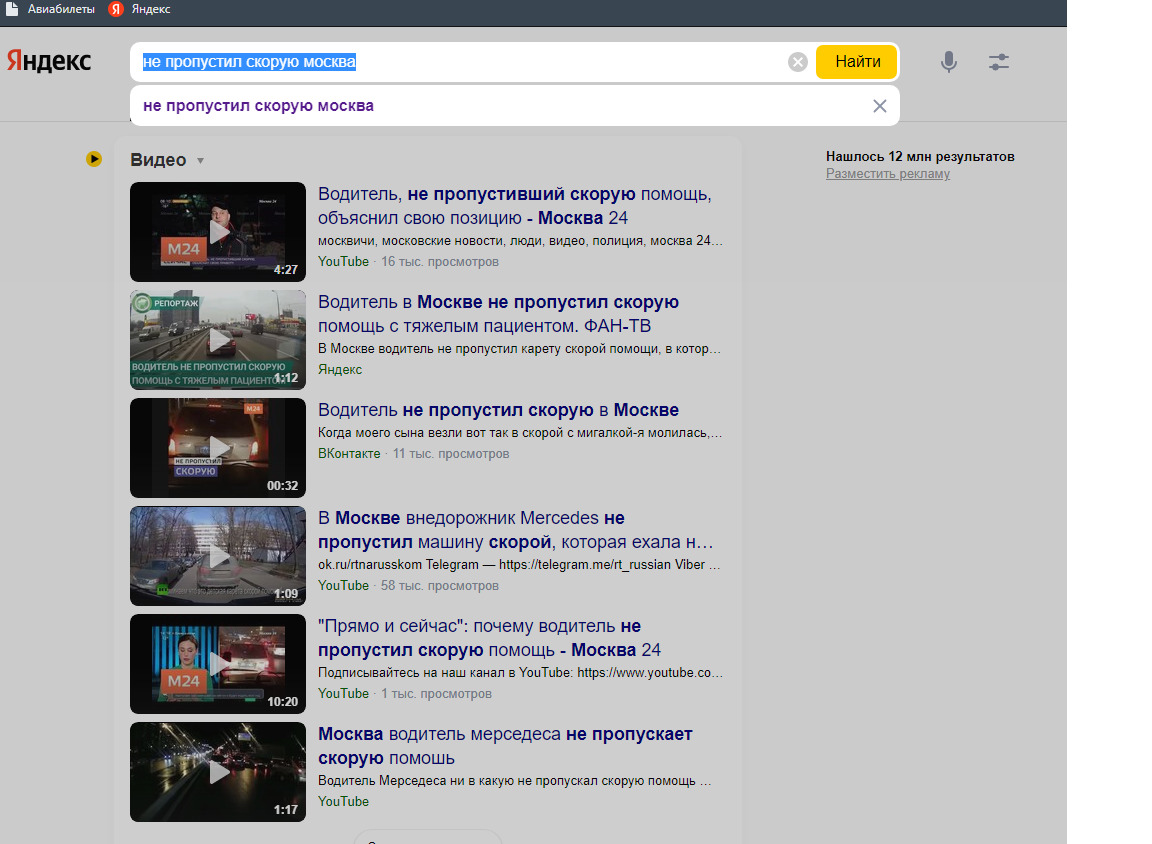
Task: Expand the dropdown arrow next to Видео
Action: coord(200,161)
